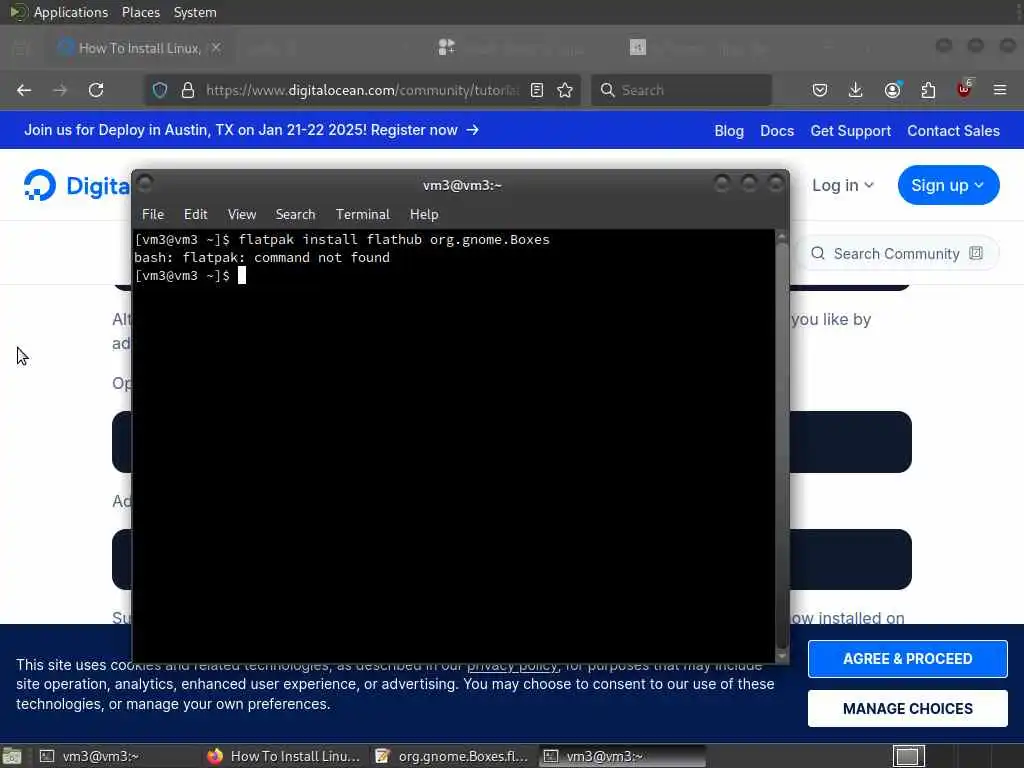The width and height of the screenshot is (1024, 768).
Task: Open terminal Search menu
Action: pyautogui.click(x=295, y=214)
